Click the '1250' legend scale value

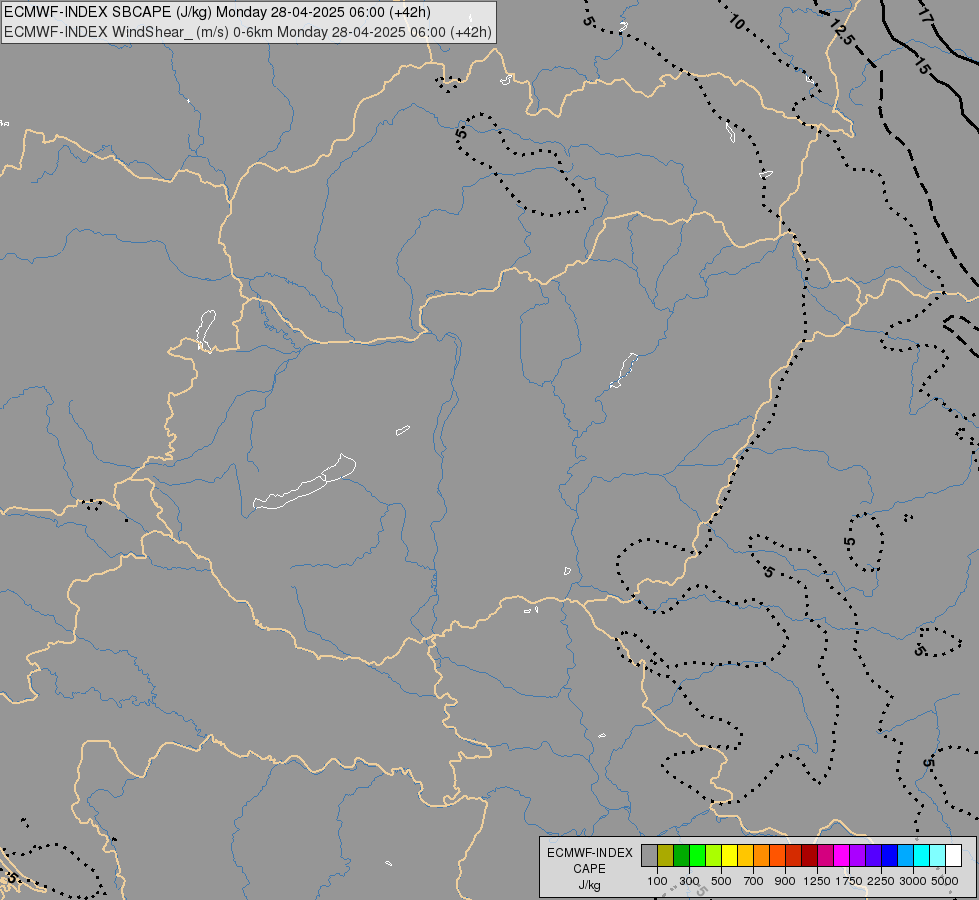tap(817, 881)
